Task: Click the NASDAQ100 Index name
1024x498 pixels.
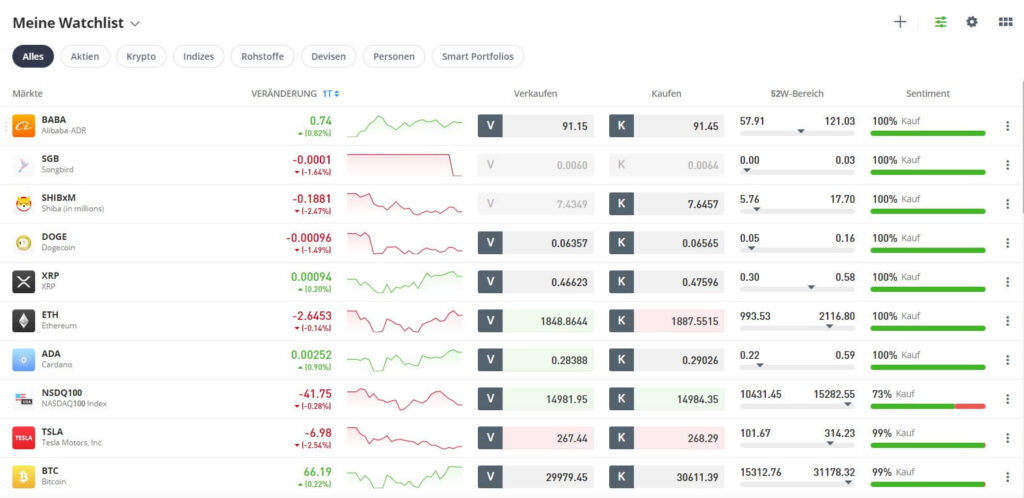Action: 74,404
